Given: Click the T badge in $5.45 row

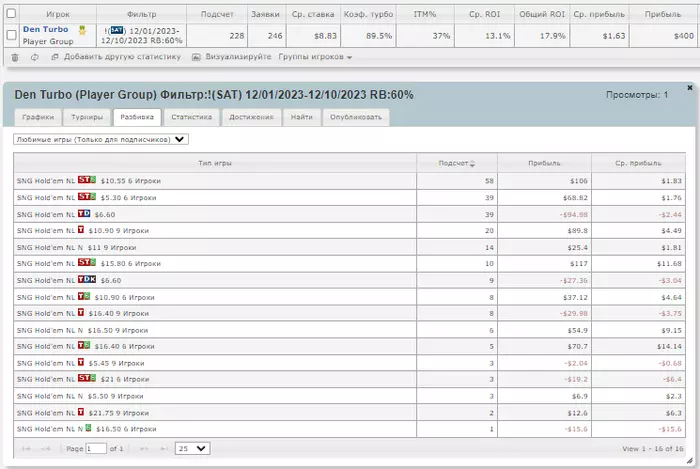Looking at the screenshot, I should click(x=81, y=362).
